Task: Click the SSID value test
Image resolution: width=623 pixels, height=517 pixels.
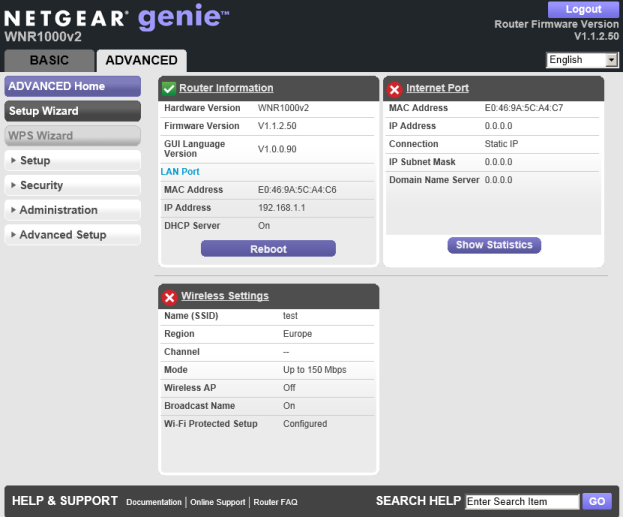Action: pyautogui.click(x=290, y=316)
